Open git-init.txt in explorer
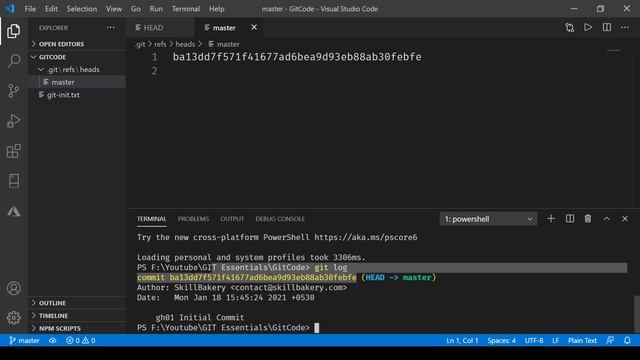Image resolution: width=640 pixels, height=360 pixels. (x=77, y=95)
